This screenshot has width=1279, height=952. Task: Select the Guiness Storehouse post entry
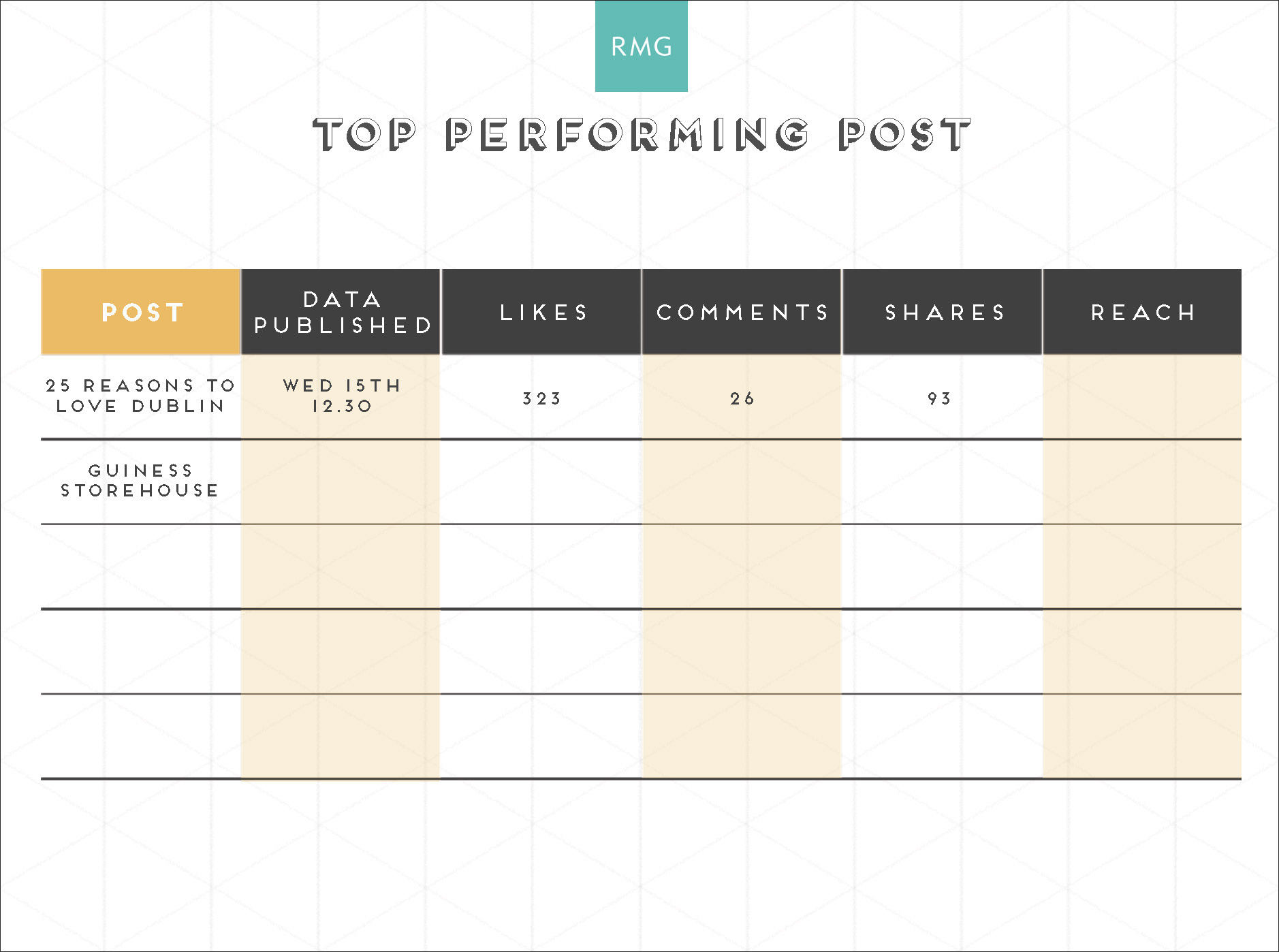140,480
